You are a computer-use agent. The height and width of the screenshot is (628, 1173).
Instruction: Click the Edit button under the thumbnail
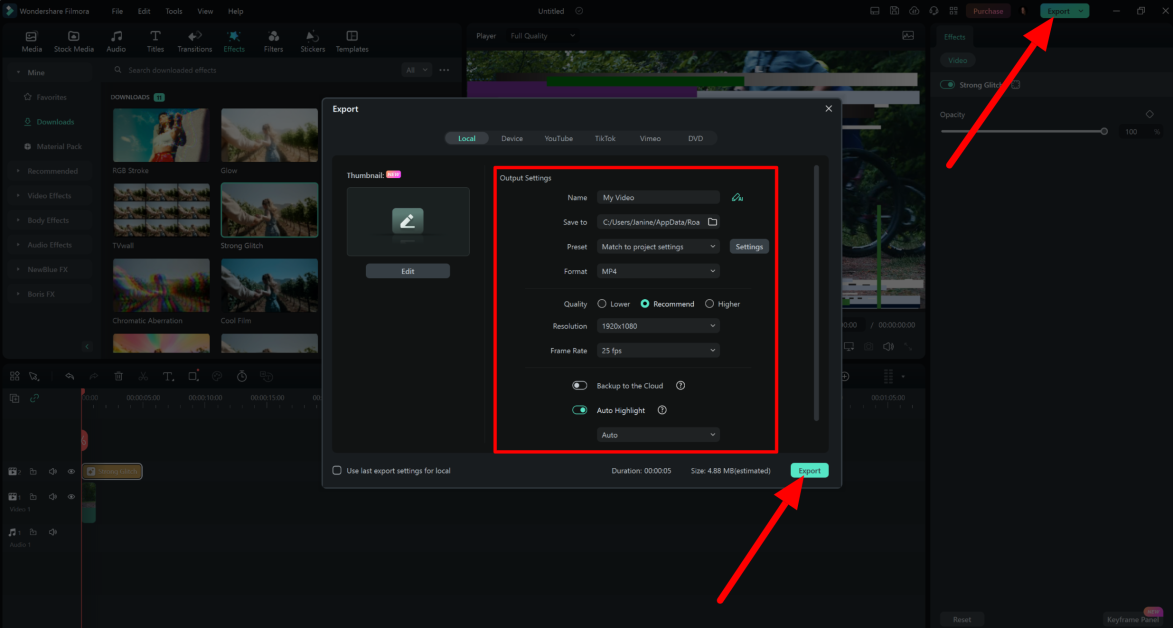click(x=407, y=270)
